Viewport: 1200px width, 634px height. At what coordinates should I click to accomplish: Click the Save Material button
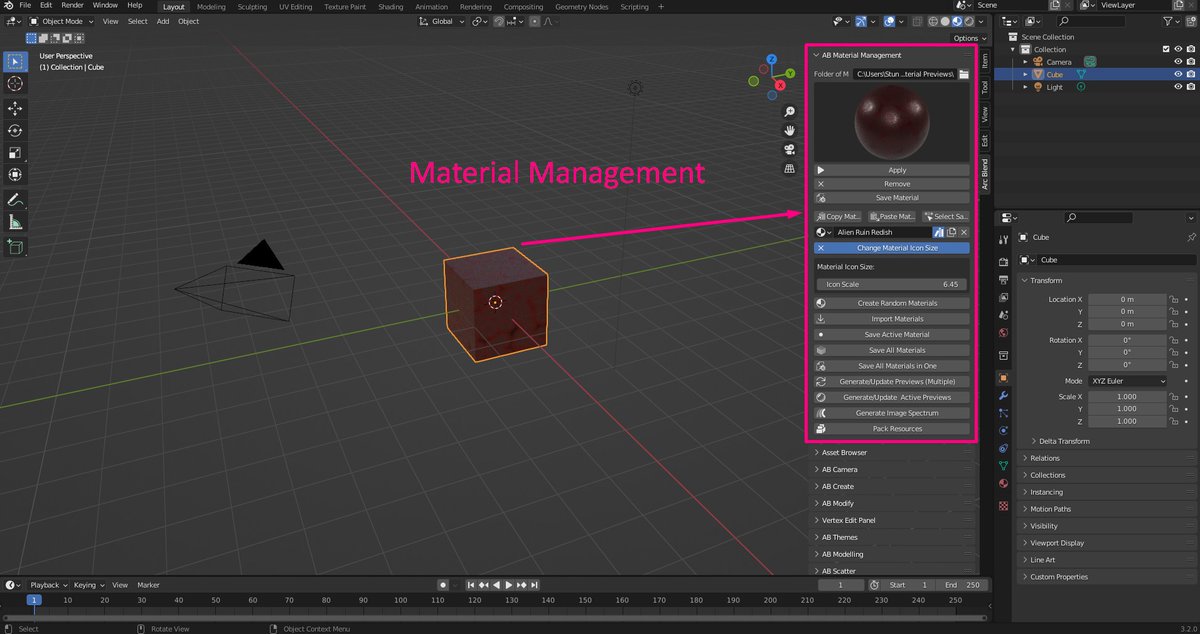point(891,198)
